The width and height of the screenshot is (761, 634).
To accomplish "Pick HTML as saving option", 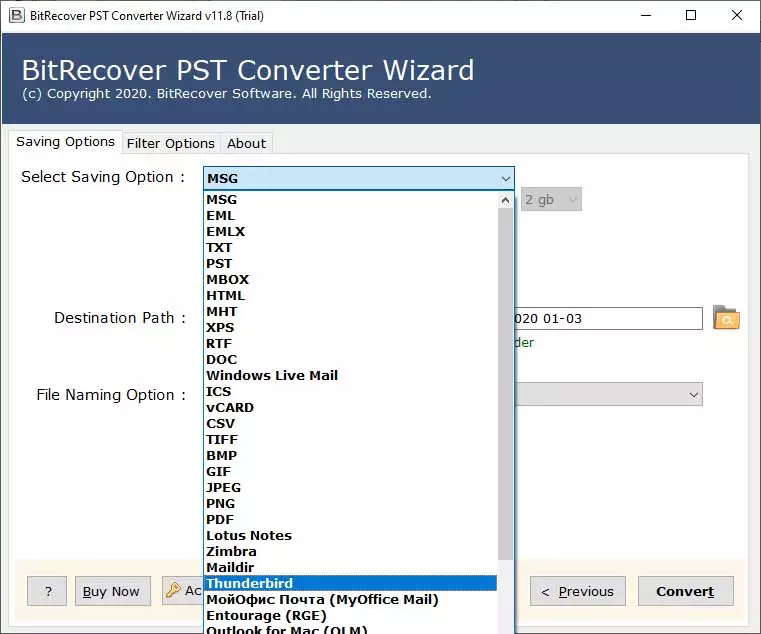I will tap(350, 296).
